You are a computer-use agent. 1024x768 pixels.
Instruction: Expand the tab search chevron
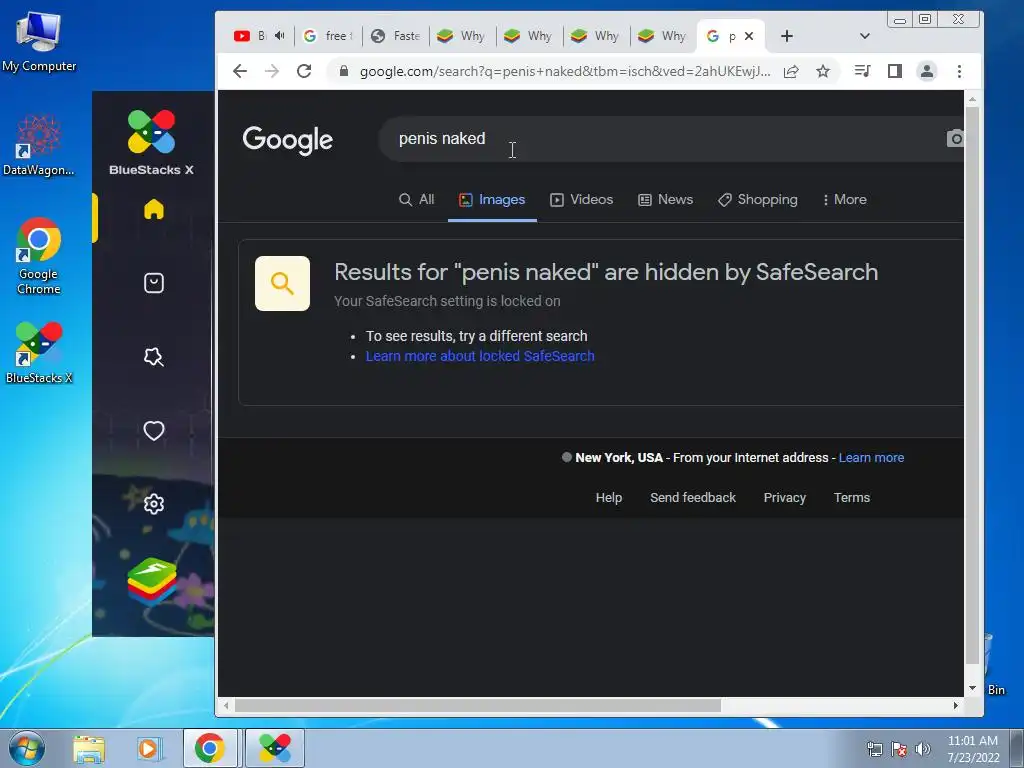[865, 36]
